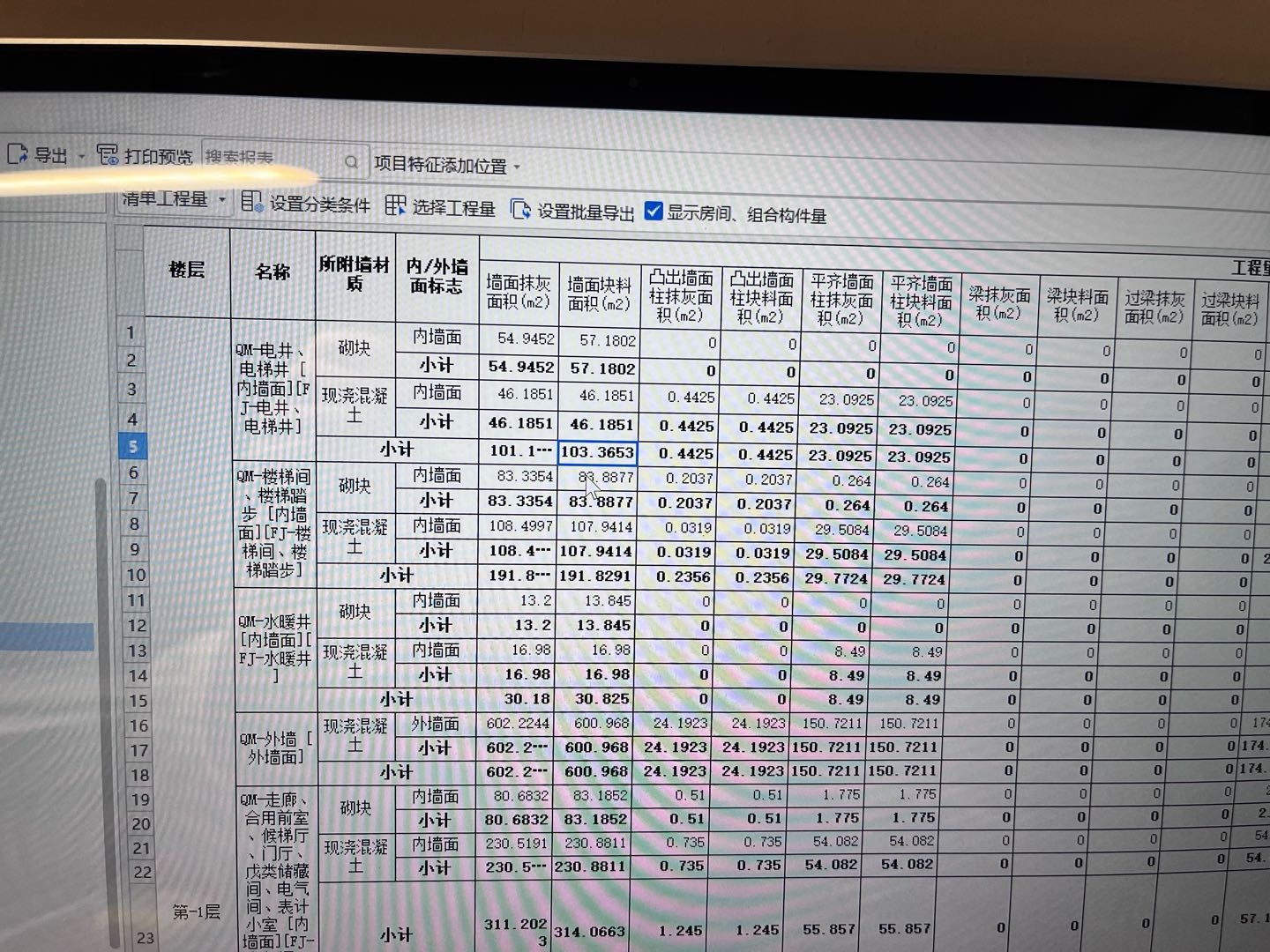Open 项目特征添加位置 dropdown
Image resolution: width=1270 pixels, height=952 pixels.
[446, 165]
